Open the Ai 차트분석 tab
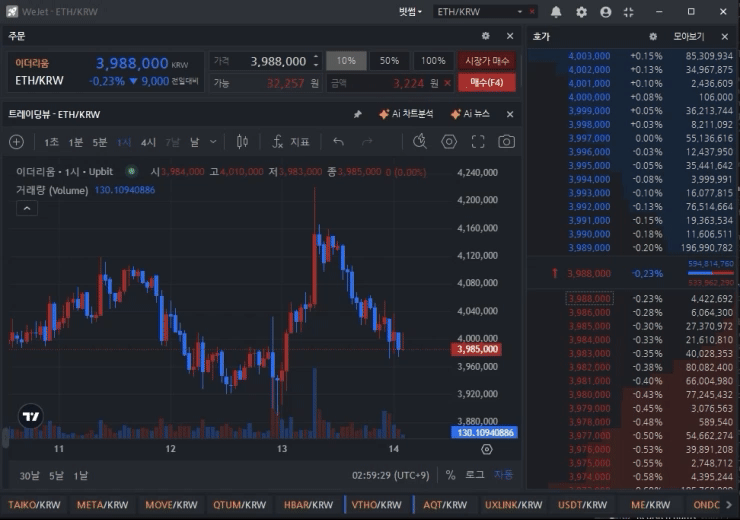 click(x=405, y=115)
